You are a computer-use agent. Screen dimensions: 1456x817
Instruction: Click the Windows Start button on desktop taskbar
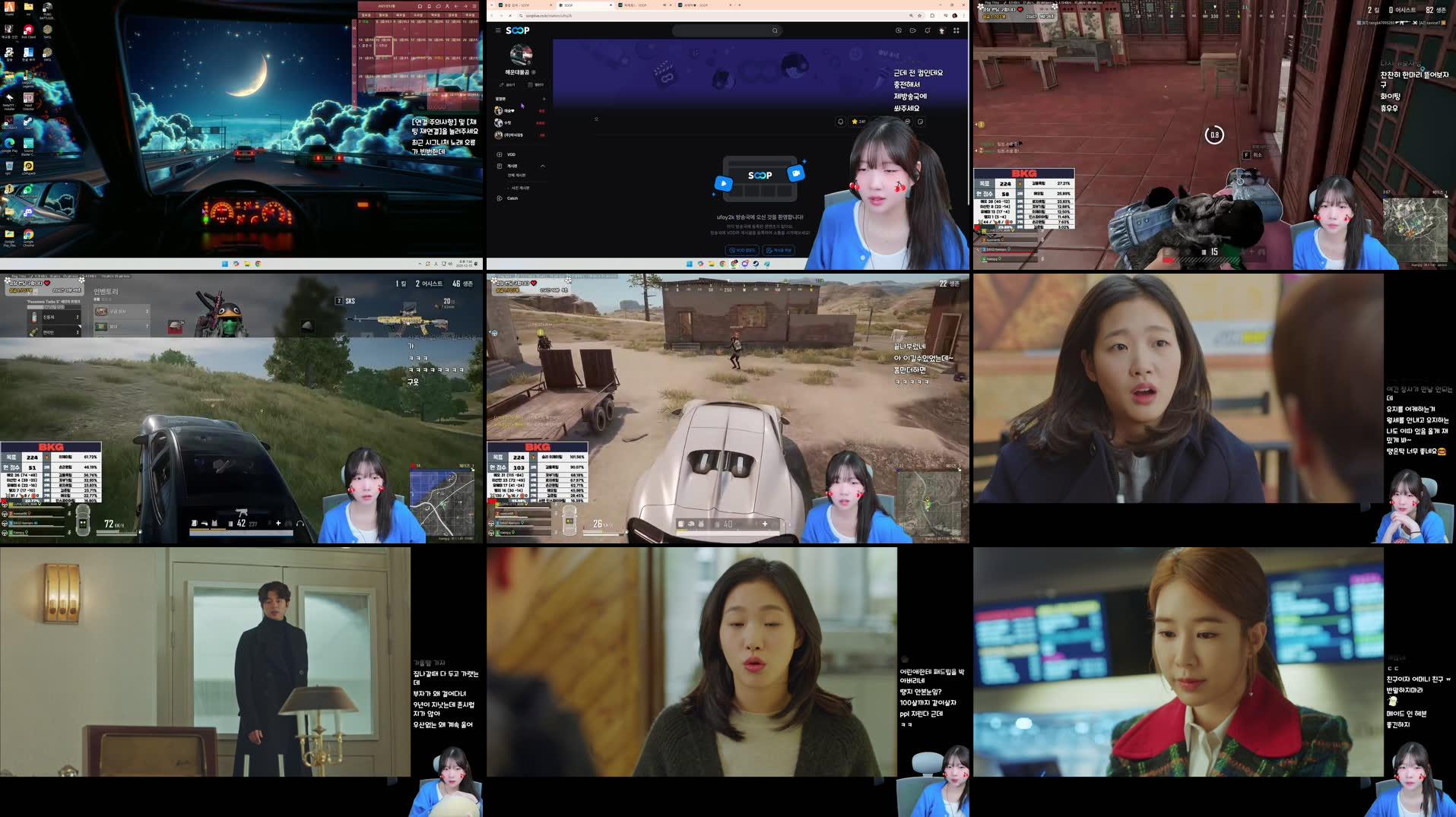pos(225,264)
